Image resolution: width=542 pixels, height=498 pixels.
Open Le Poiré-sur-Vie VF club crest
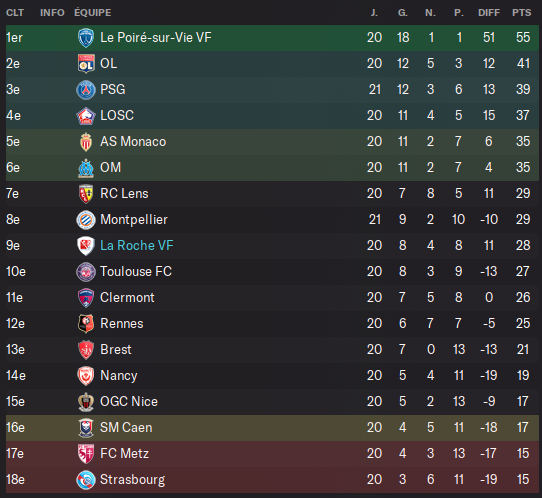[x=86, y=38]
